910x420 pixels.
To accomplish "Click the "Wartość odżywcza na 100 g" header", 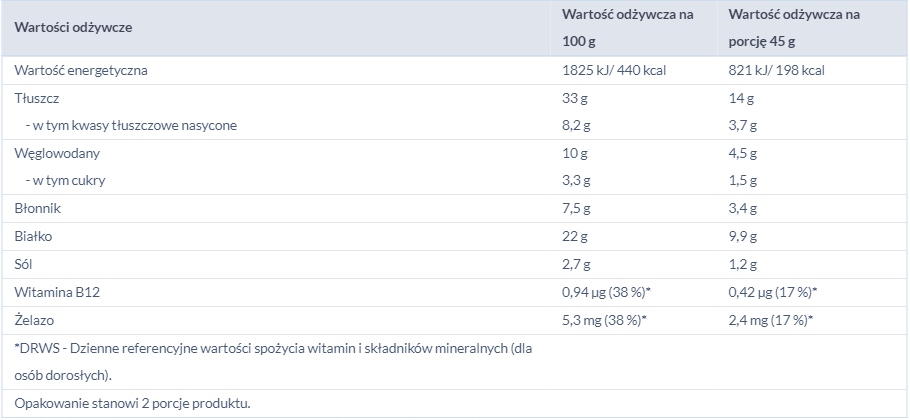I will 627,29.
